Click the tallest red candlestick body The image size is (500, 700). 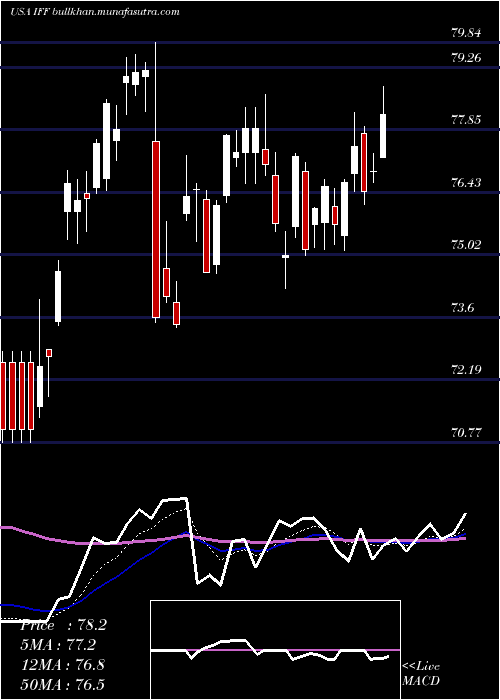(x=156, y=229)
